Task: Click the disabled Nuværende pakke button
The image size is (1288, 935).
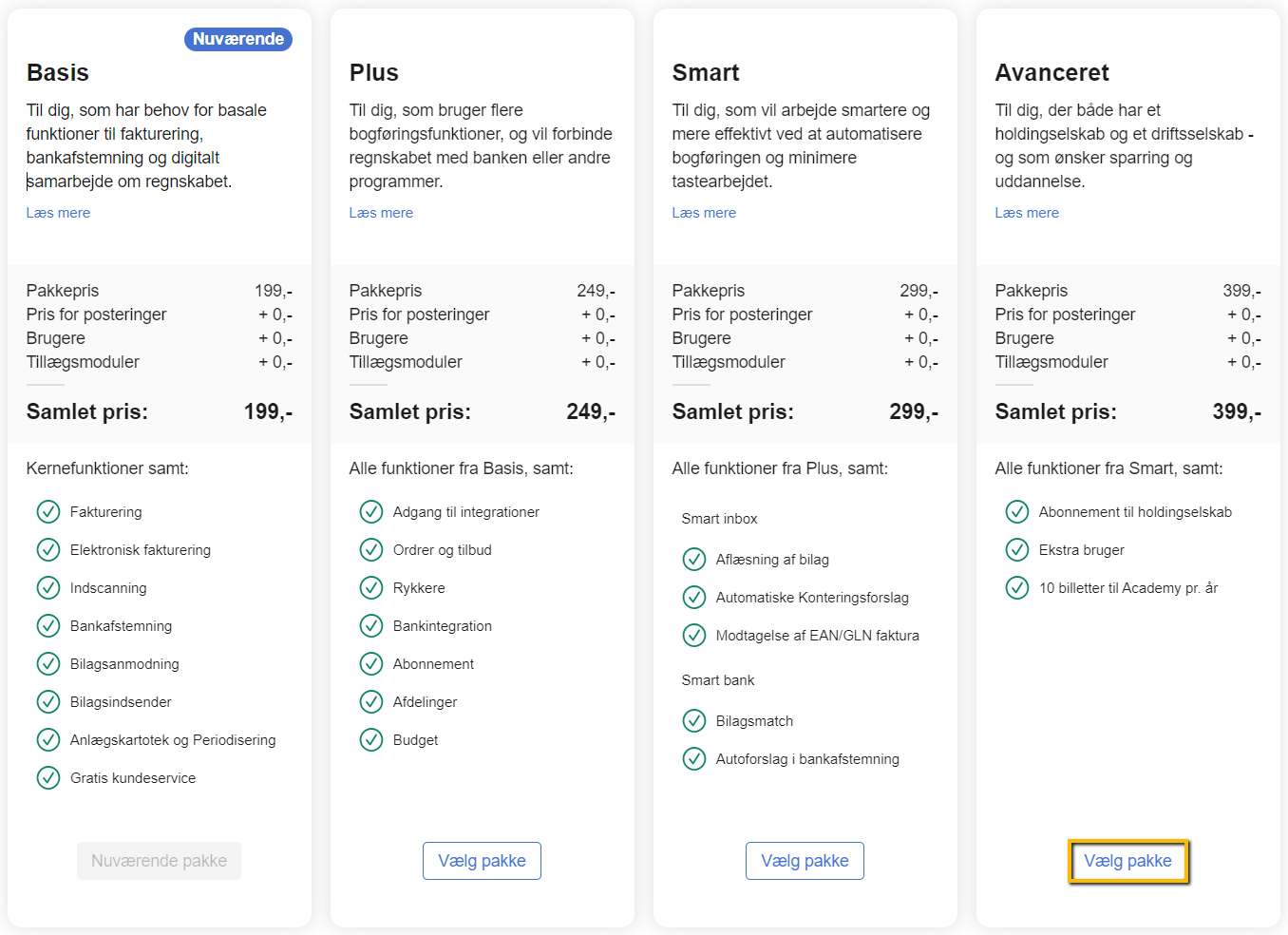Action: 159,861
